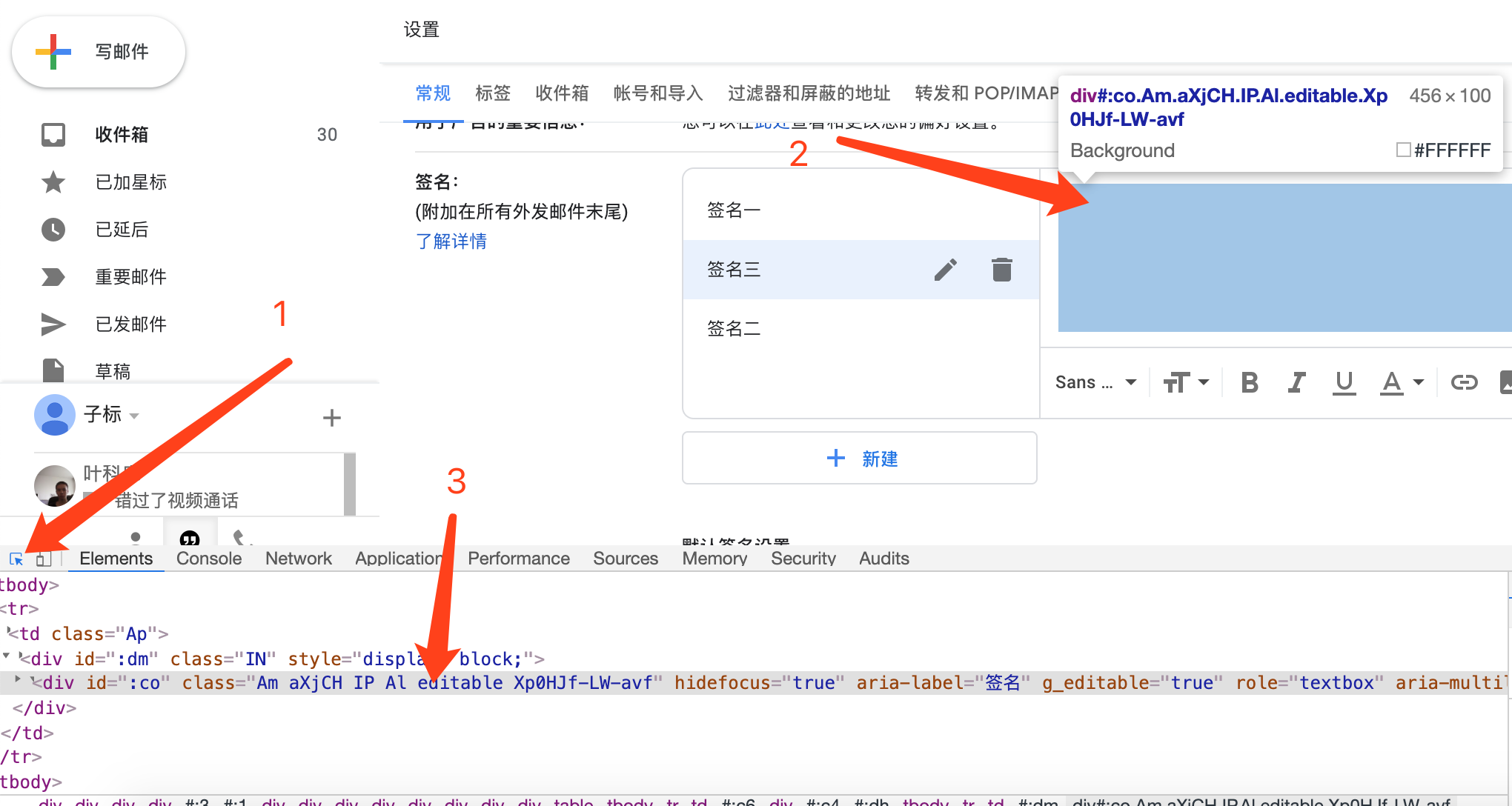Click the element inspector/picker icon

pyautogui.click(x=16, y=558)
